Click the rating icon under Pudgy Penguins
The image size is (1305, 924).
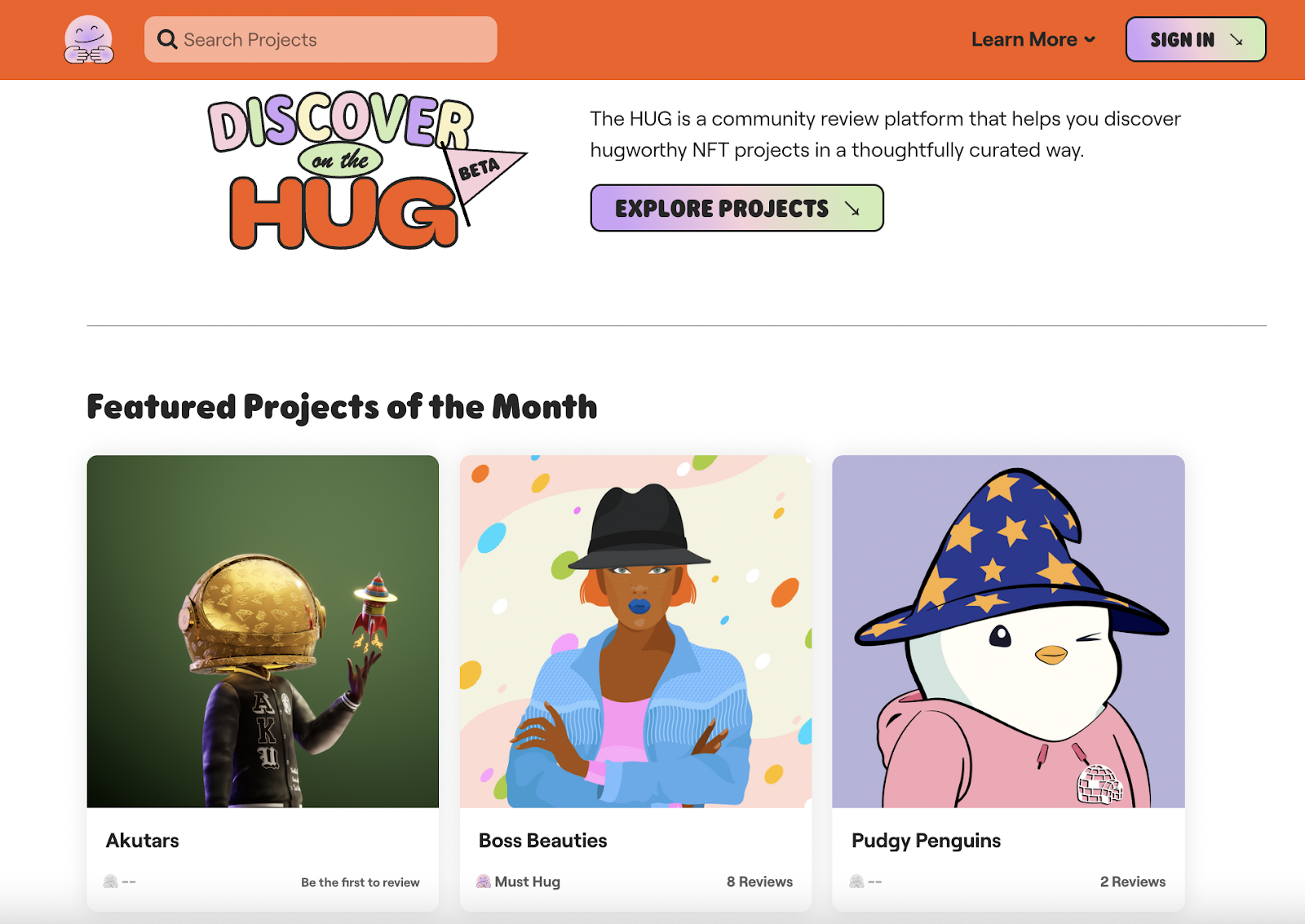(856, 882)
